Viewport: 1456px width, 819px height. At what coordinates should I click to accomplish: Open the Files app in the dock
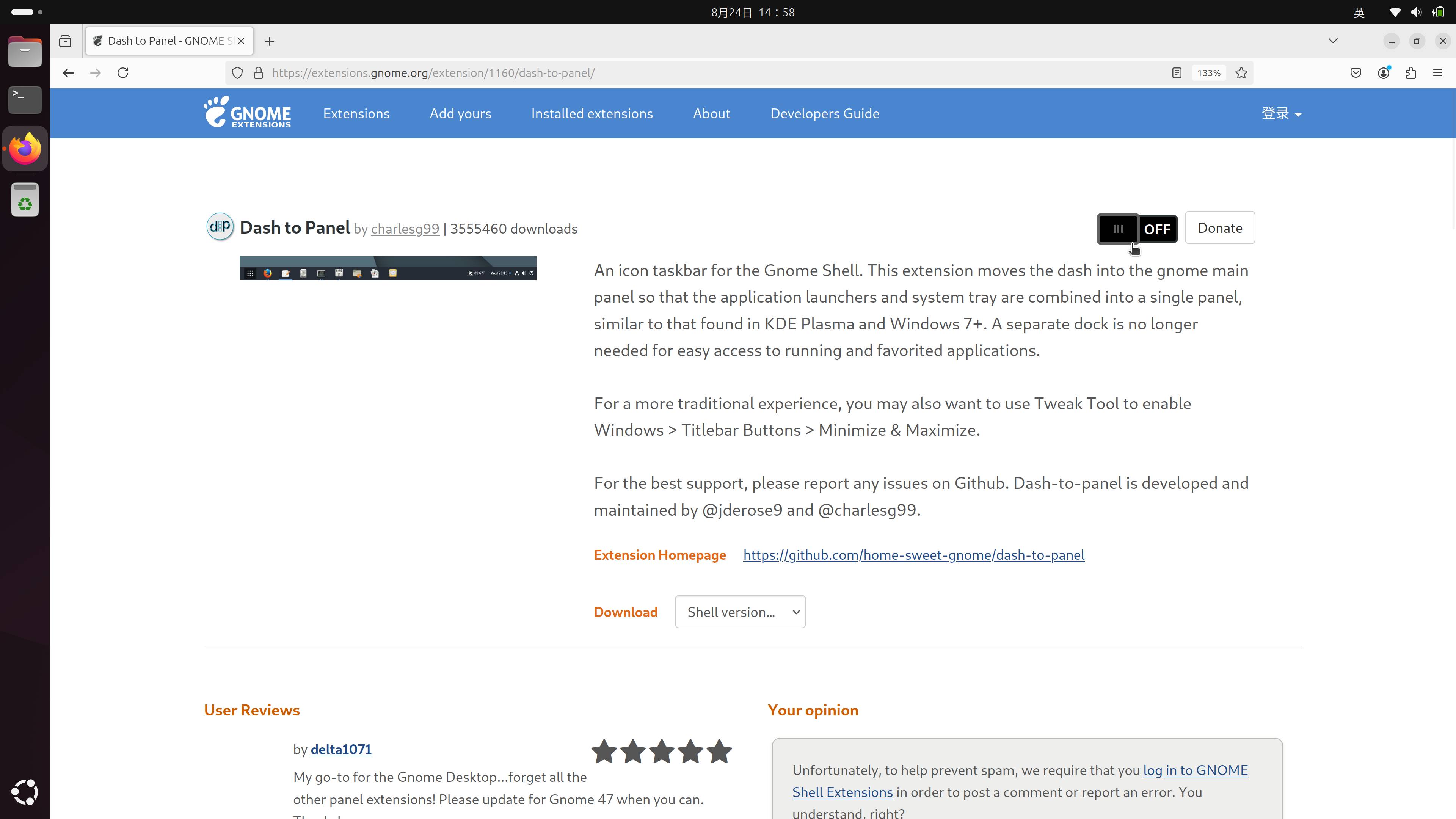pyautogui.click(x=25, y=52)
